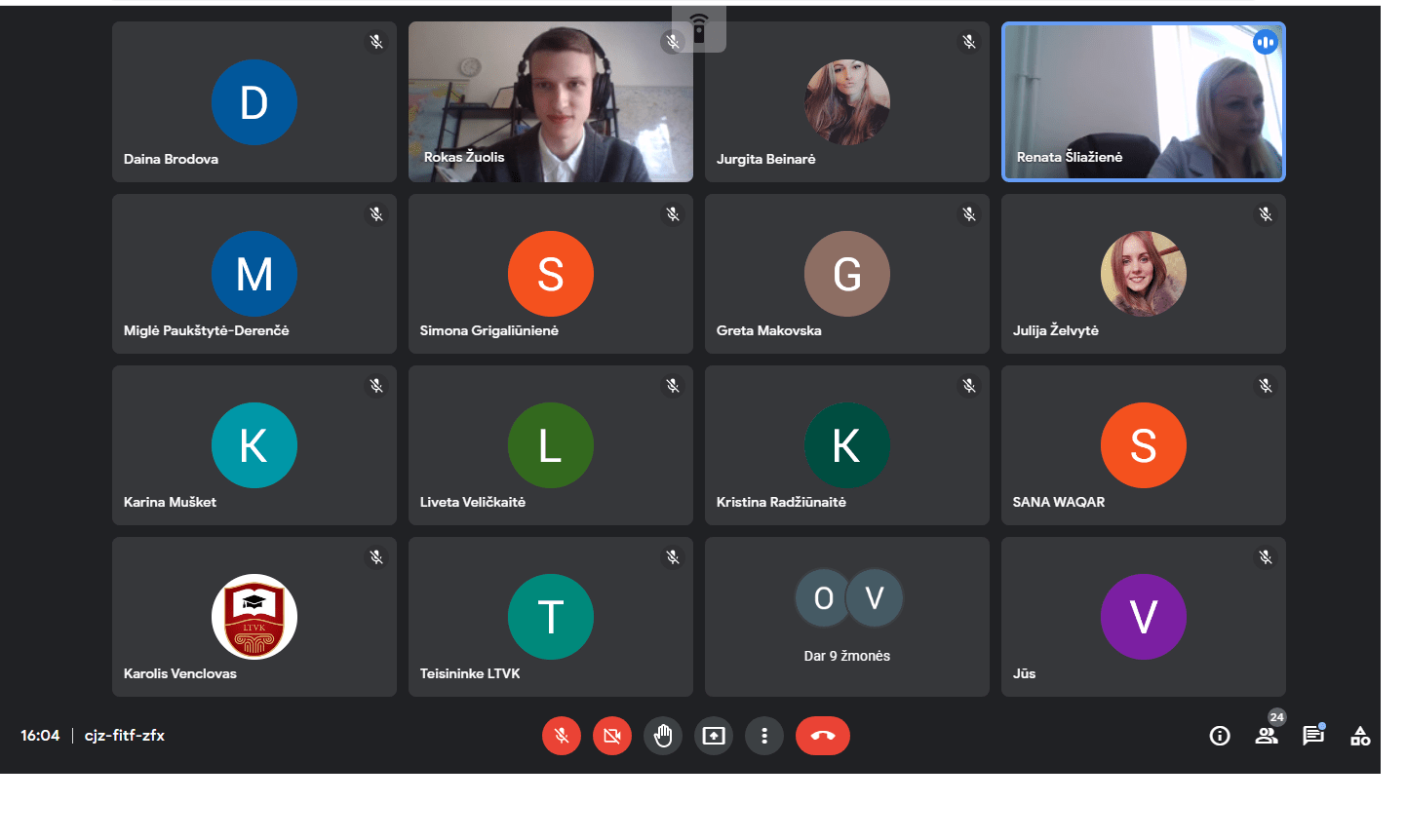Image resolution: width=1406 pixels, height=840 pixels.
Task: Click the name label 'Daina Brodova'
Action: [x=171, y=159]
